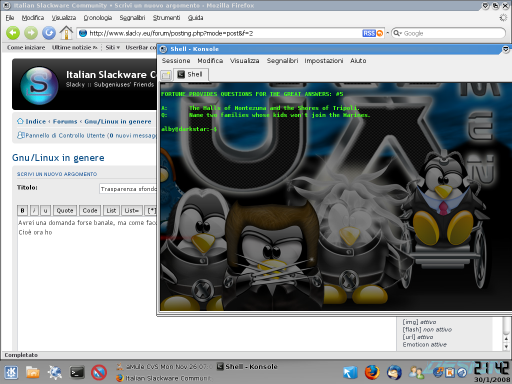Click the two-users messenger tray icon
This screenshot has height=384, width=512.
[416, 372]
